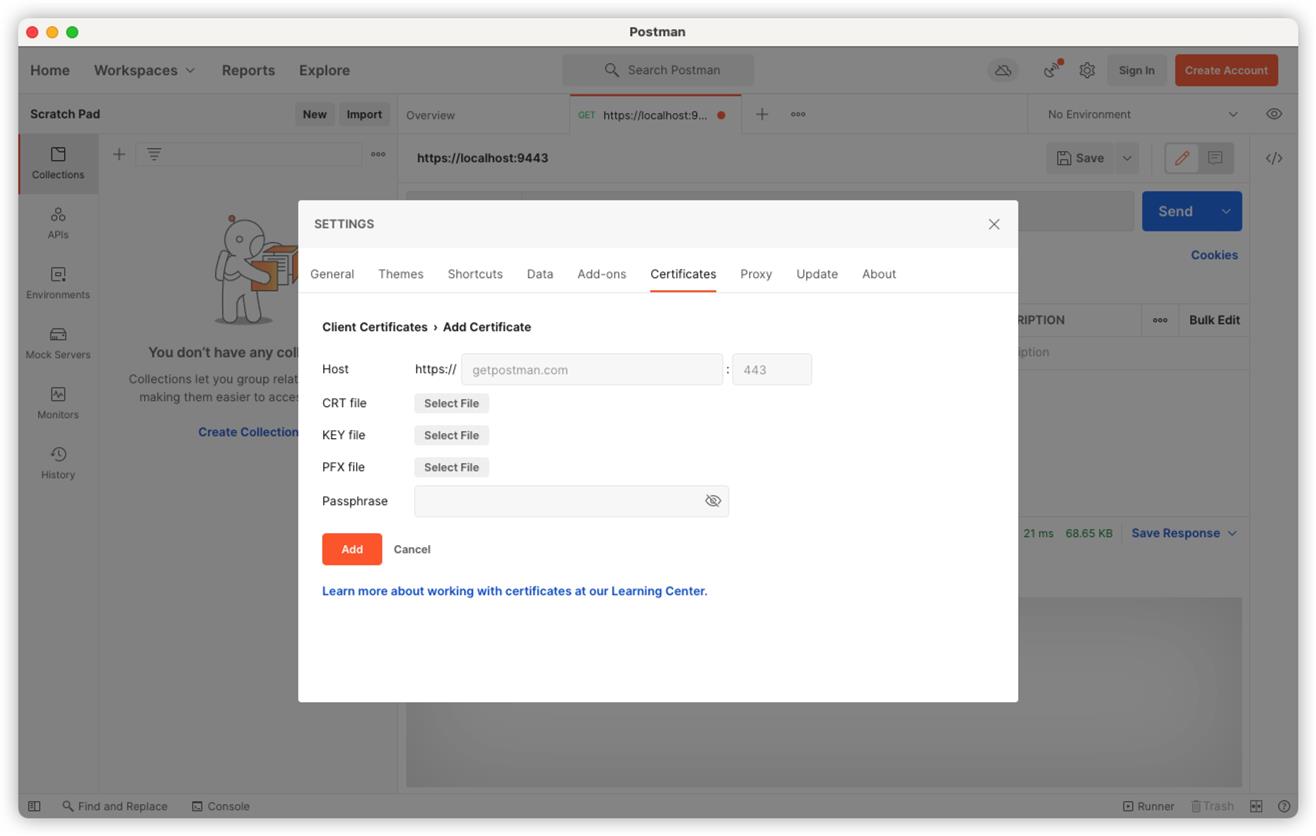Click Select File for the KEY file
The image size is (1316, 836).
tap(451, 435)
